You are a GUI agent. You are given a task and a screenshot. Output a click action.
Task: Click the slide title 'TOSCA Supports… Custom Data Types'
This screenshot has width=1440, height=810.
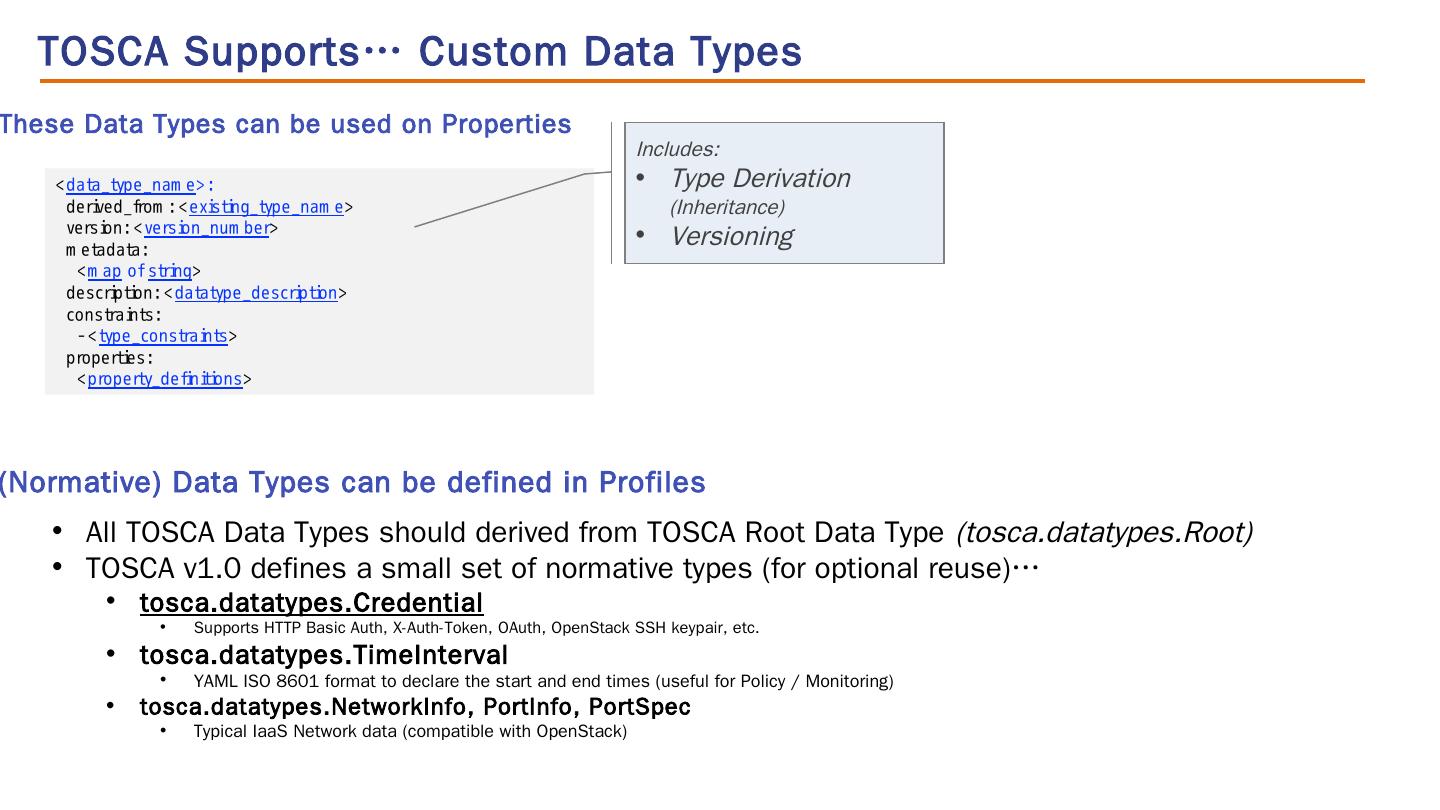tap(419, 52)
